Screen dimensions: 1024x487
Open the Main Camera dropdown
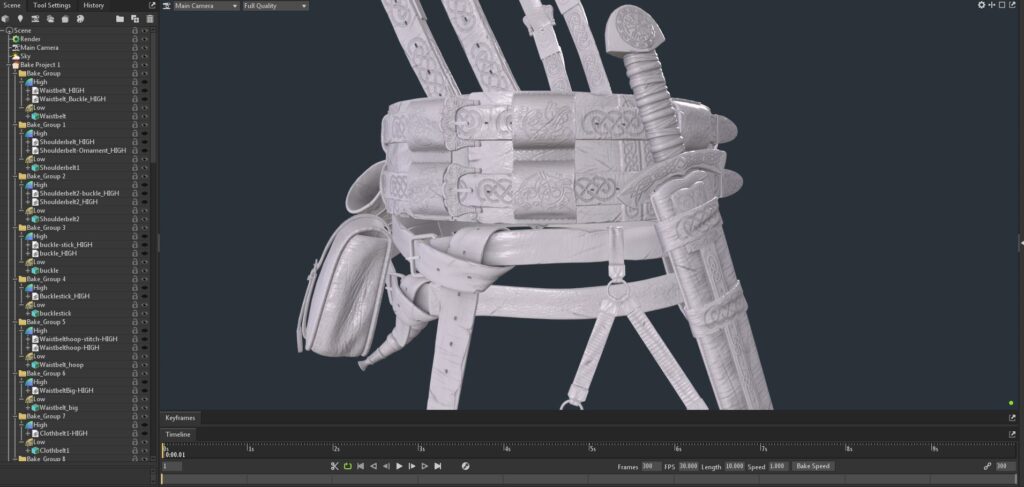pos(206,5)
